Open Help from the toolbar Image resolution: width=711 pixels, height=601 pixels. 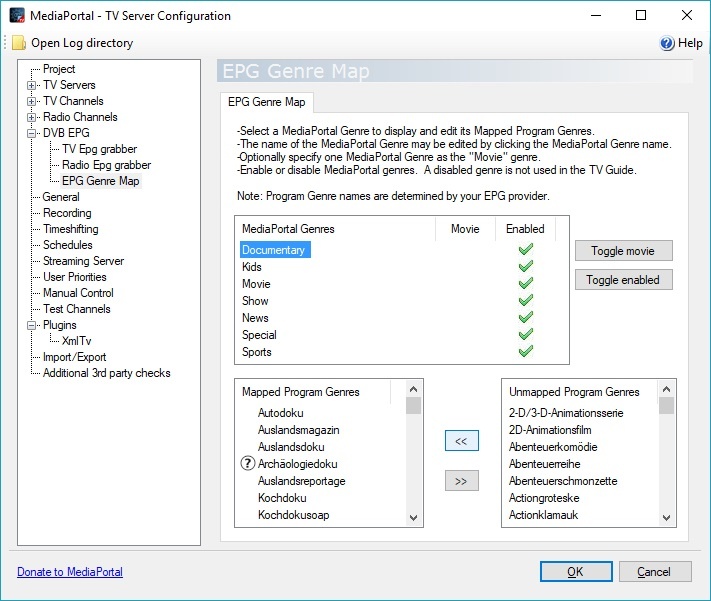[x=681, y=43]
